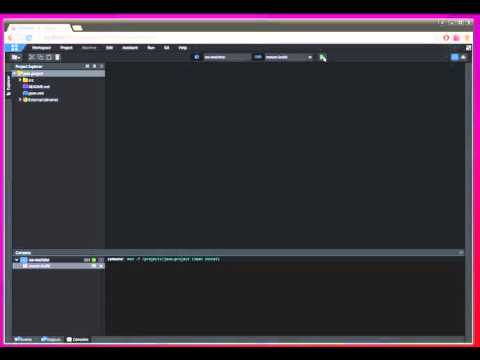Collapse the dev-machine node in Consoles

(x=16, y=260)
